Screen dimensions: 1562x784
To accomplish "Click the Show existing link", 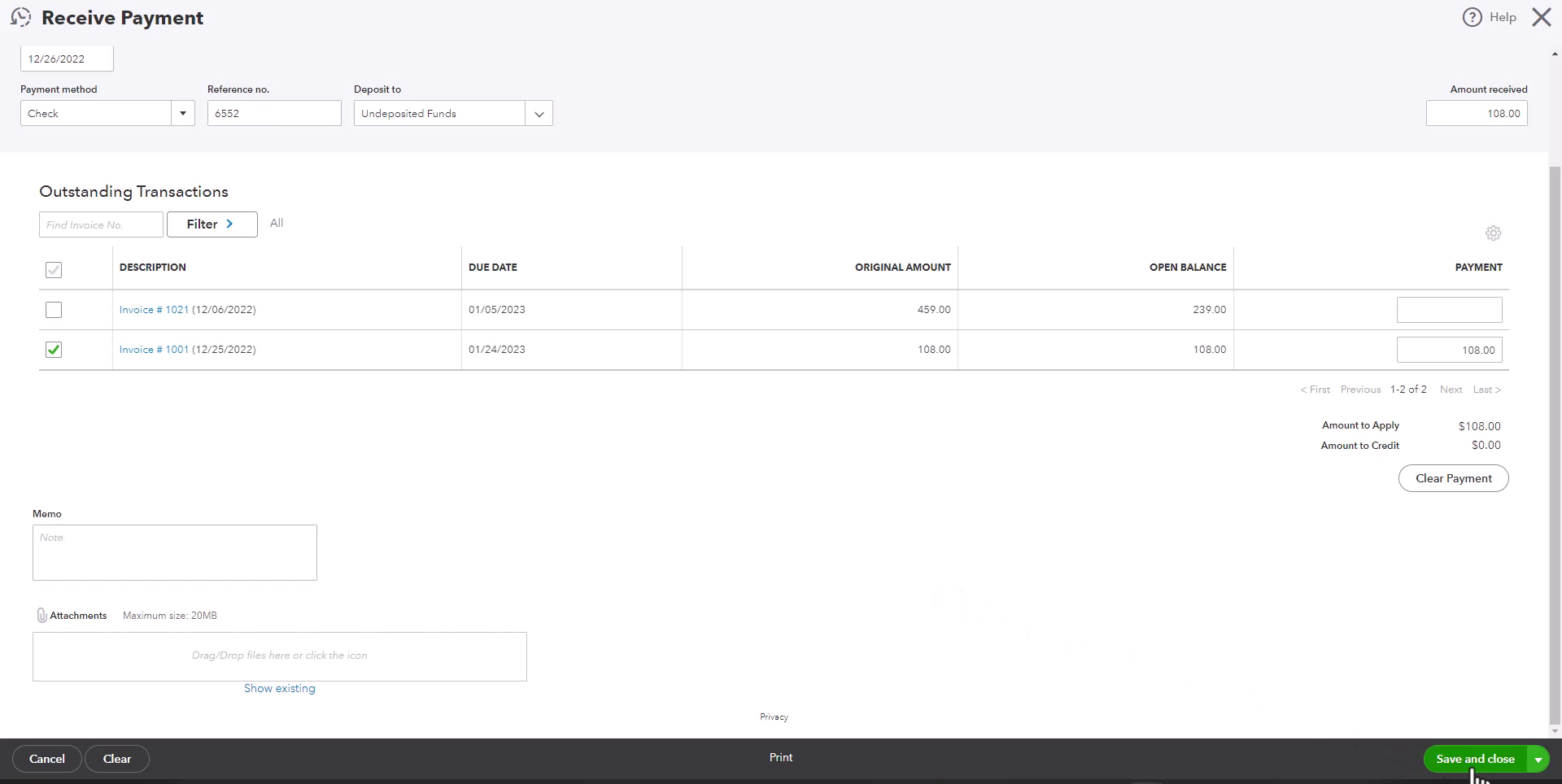I will [x=280, y=688].
